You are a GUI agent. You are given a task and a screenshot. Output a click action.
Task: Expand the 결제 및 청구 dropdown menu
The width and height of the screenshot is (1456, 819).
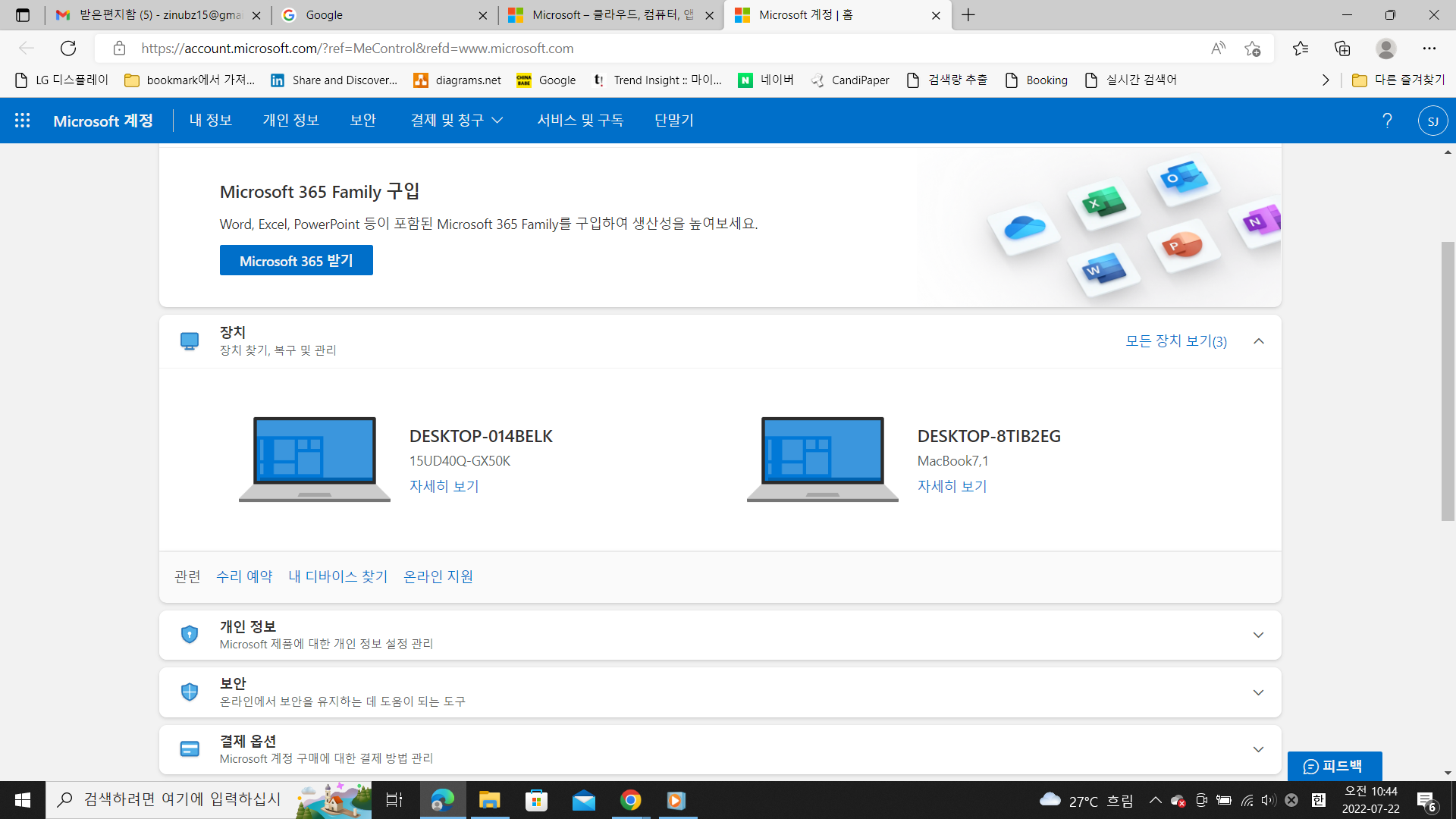(457, 121)
